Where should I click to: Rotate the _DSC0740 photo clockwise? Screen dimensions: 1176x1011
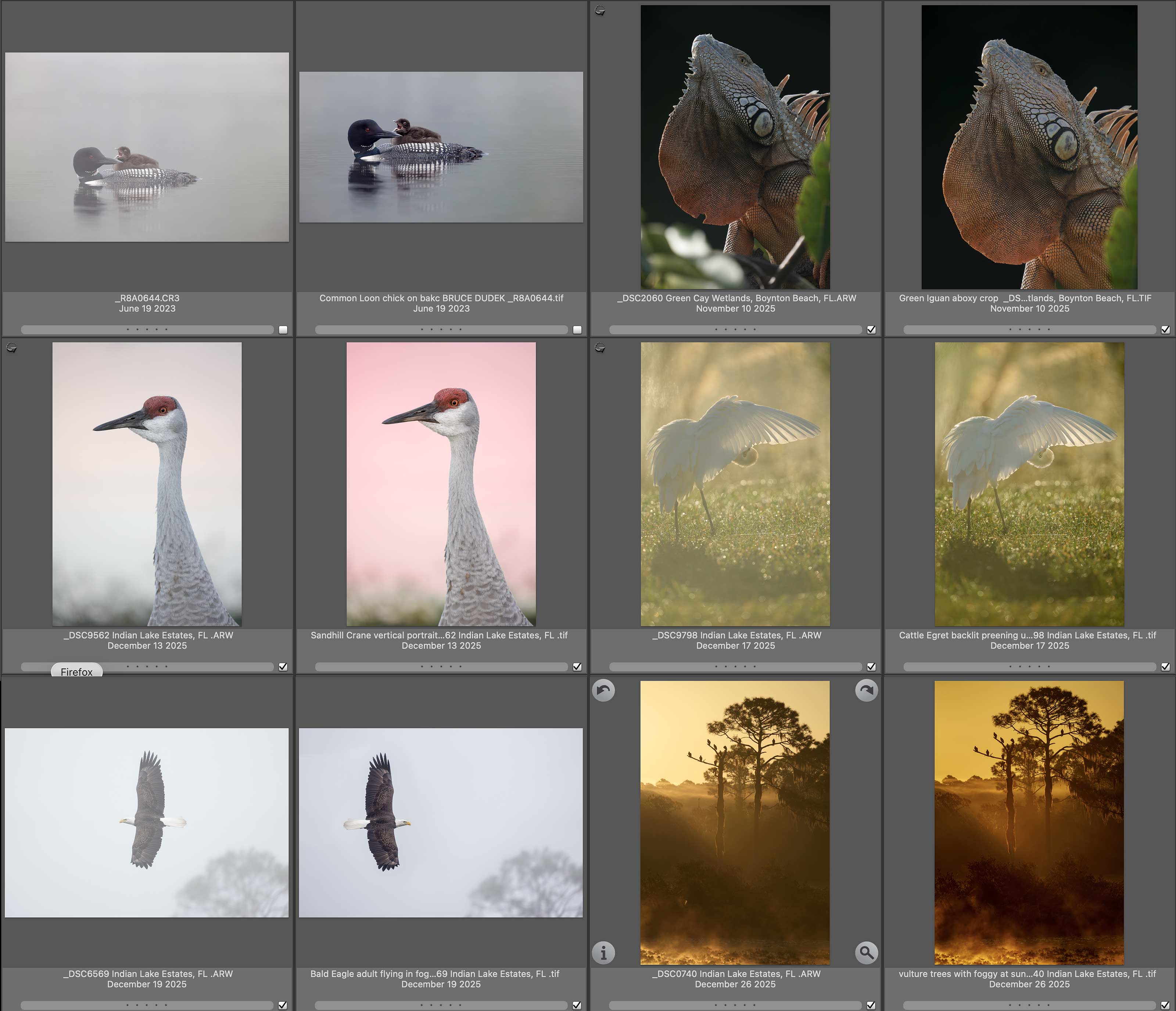pos(866,690)
